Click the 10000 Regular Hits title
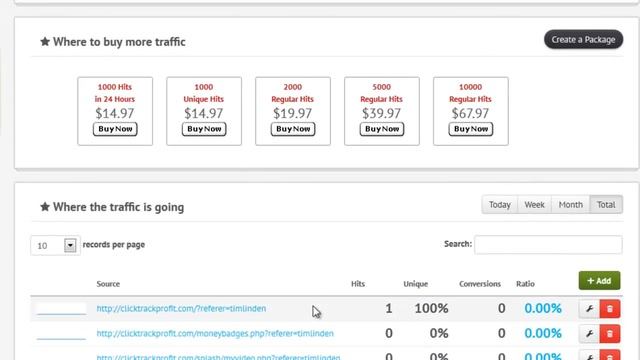 [x=470, y=93]
